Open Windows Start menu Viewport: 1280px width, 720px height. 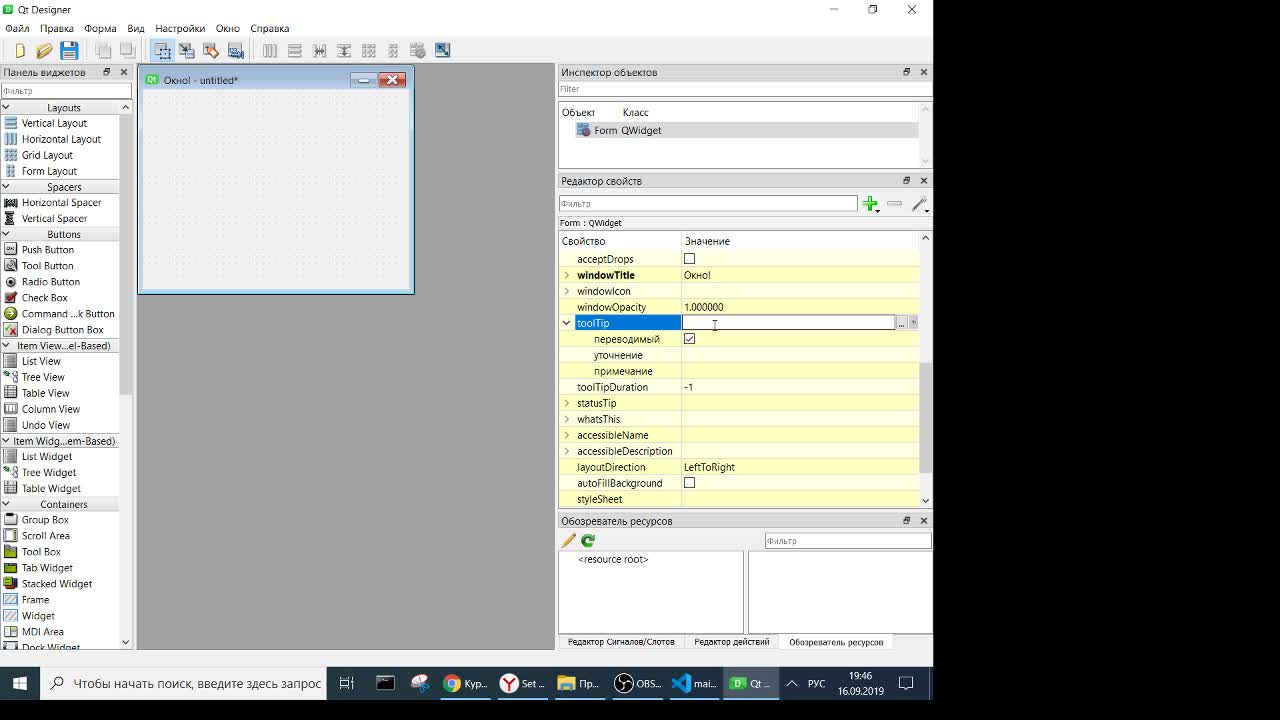20,684
